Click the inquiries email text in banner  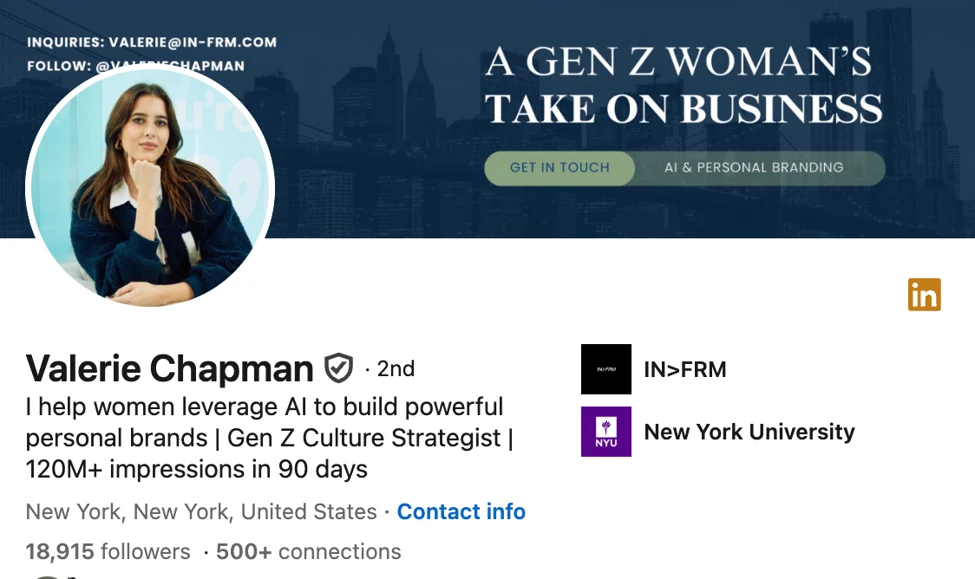(152, 42)
